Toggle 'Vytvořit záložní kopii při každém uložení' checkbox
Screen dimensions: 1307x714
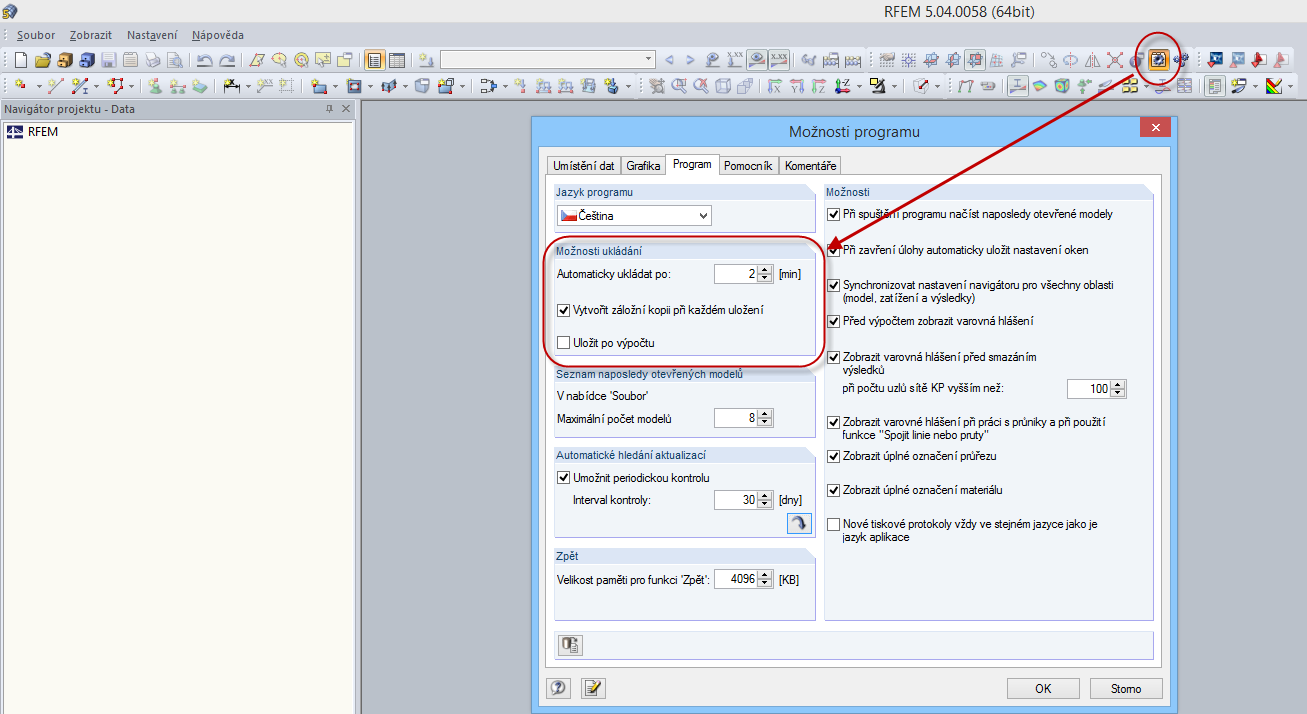564,310
